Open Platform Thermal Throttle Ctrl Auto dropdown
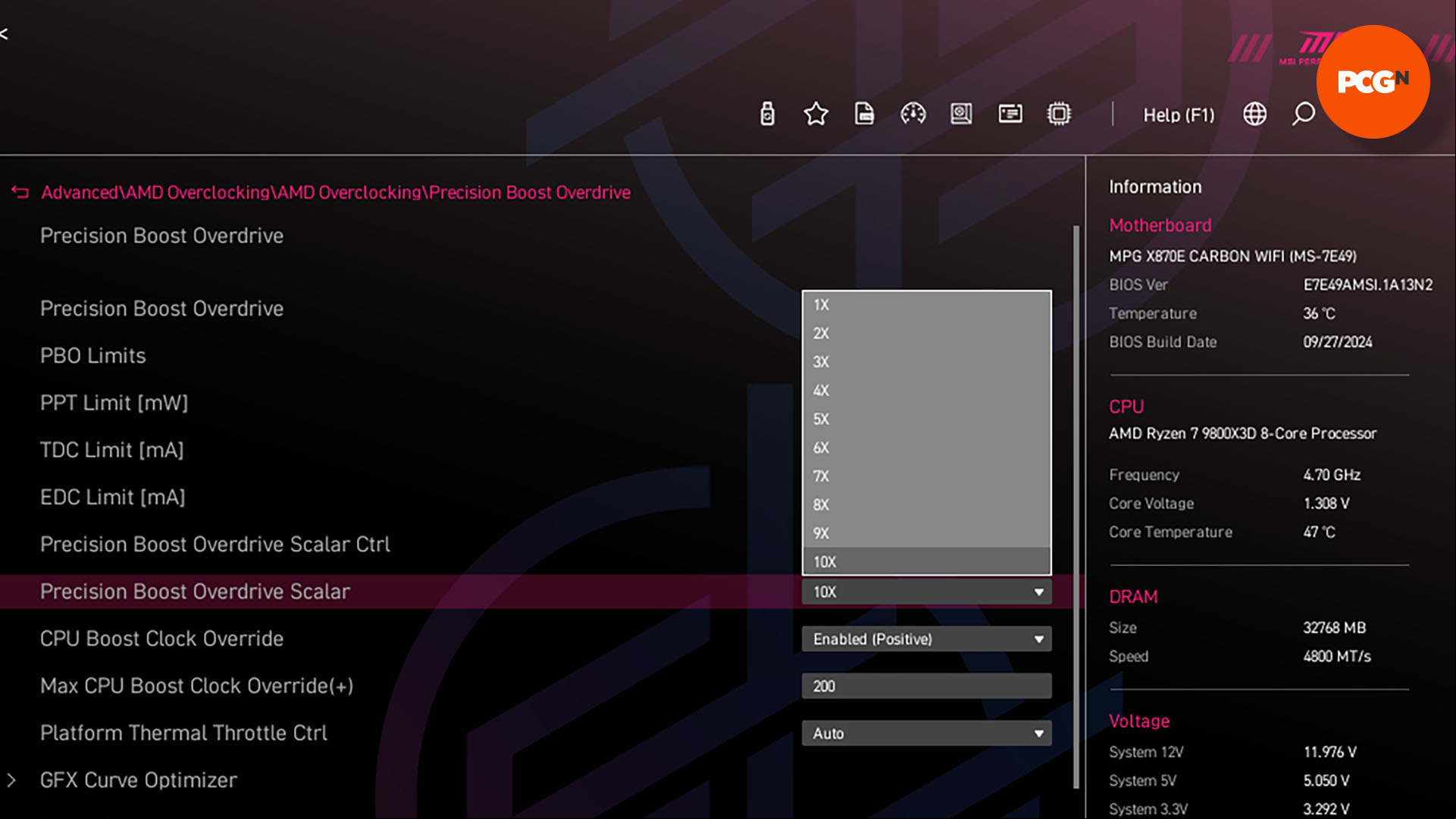The height and width of the screenshot is (819, 1456). point(926,733)
